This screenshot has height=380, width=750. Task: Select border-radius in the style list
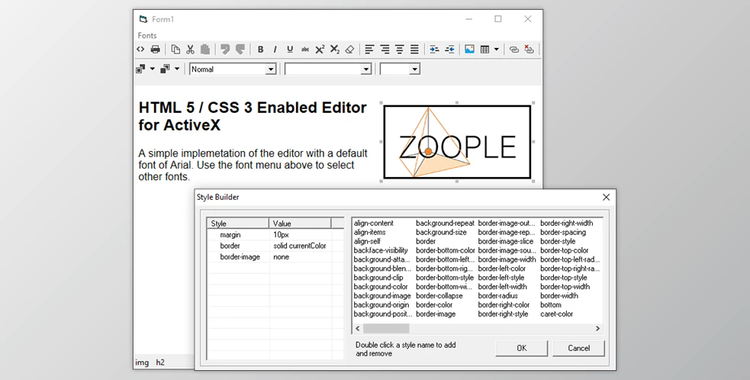498,296
